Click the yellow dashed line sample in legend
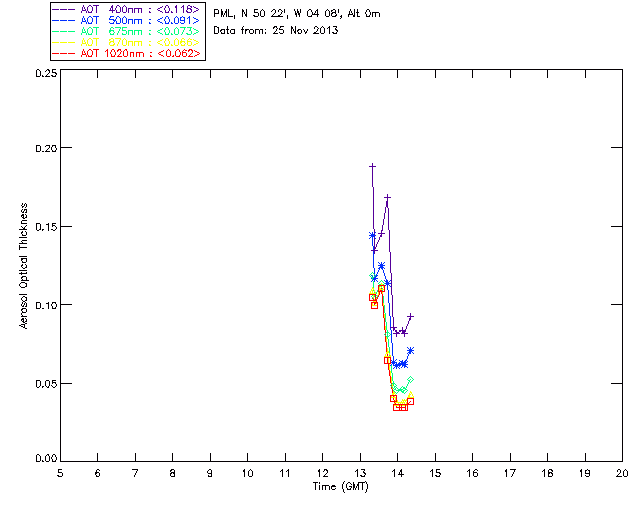The height and width of the screenshot is (512, 640). pos(64,42)
